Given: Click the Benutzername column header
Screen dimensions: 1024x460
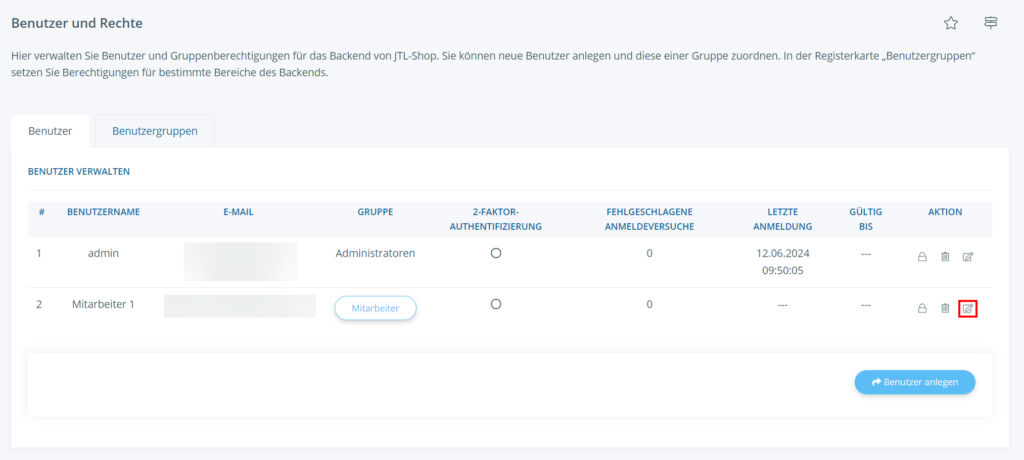Looking at the screenshot, I should (x=103, y=212).
